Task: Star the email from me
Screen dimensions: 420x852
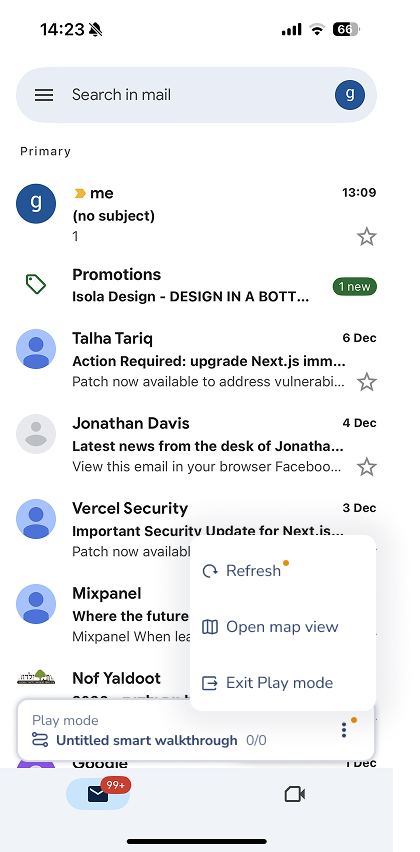Action: point(367,237)
